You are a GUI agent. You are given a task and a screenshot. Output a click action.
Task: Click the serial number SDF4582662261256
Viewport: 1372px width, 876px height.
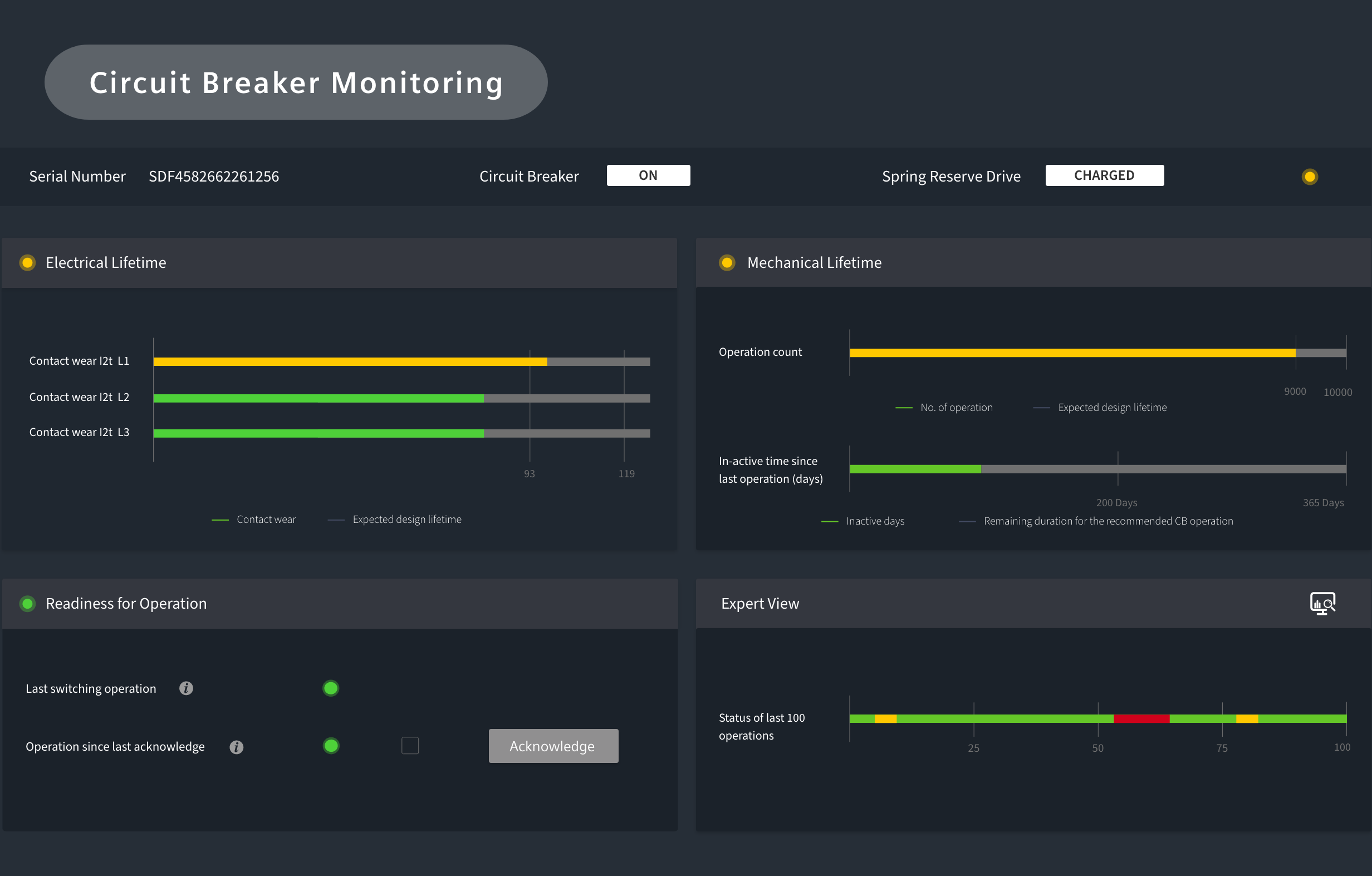[x=214, y=177]
